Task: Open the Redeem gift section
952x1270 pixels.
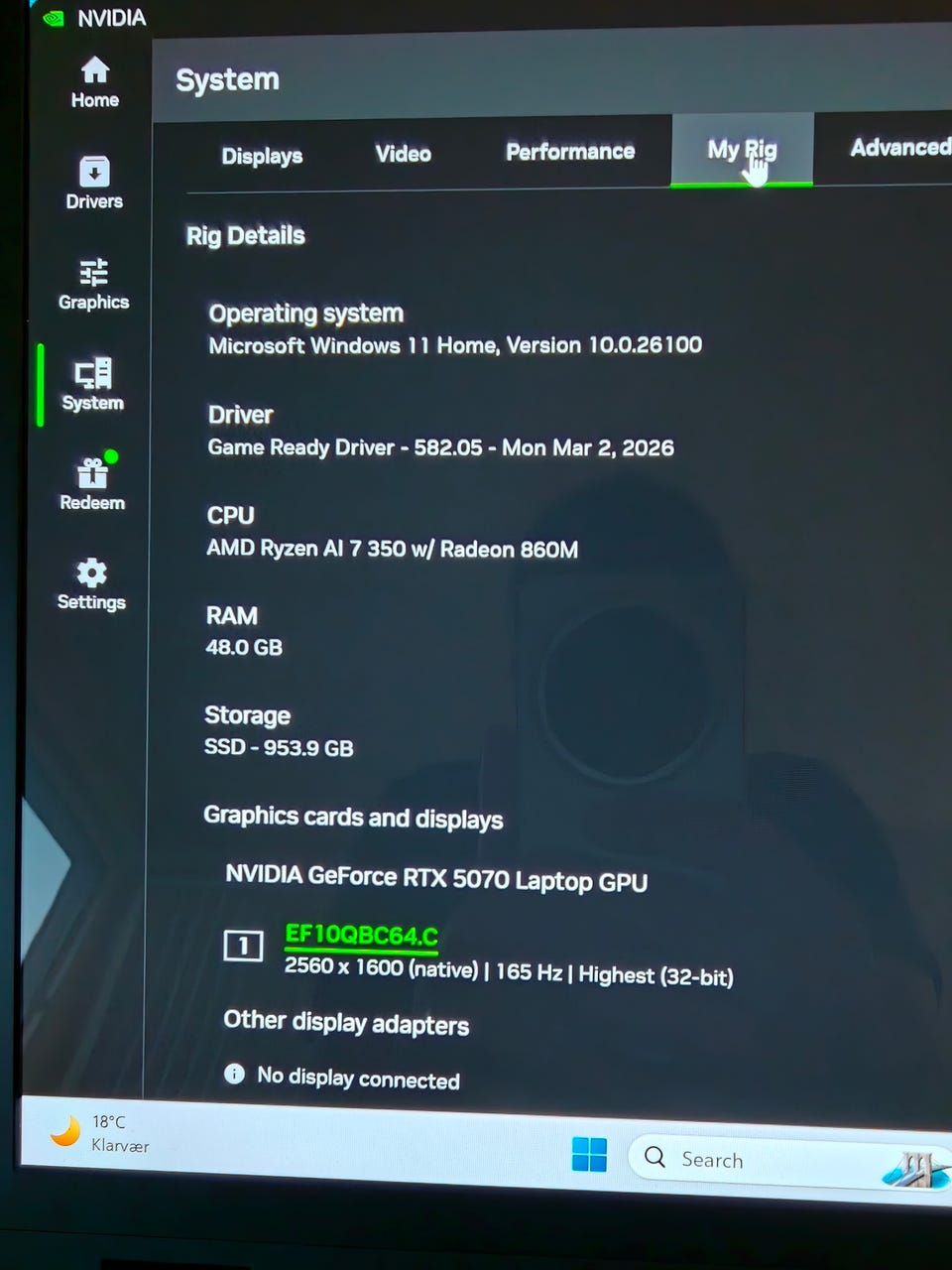Action: pos(92,483)
